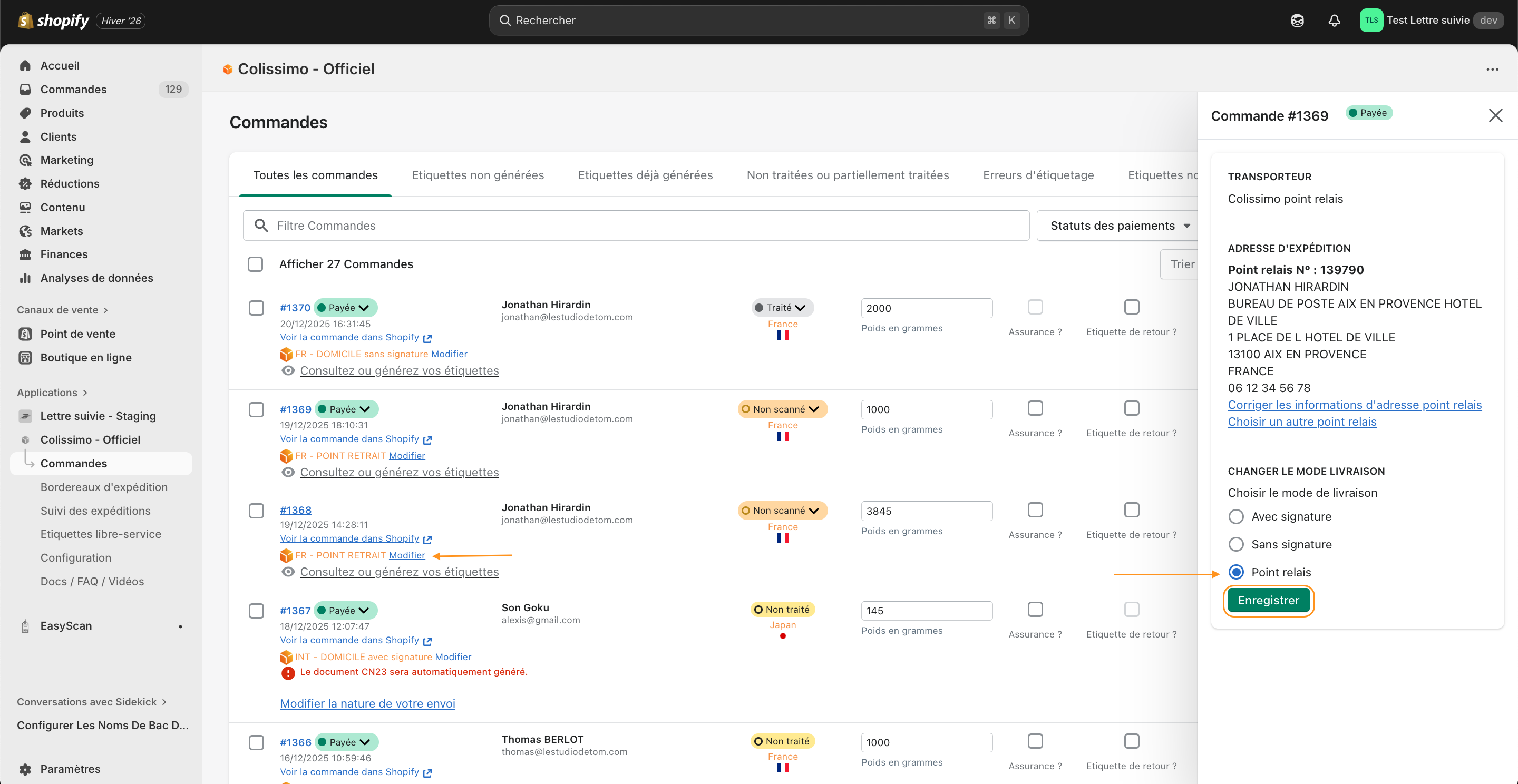1518x784 pixels.
Task: Switch to the Etiquettes non générées tab
Action: (478, 175)
